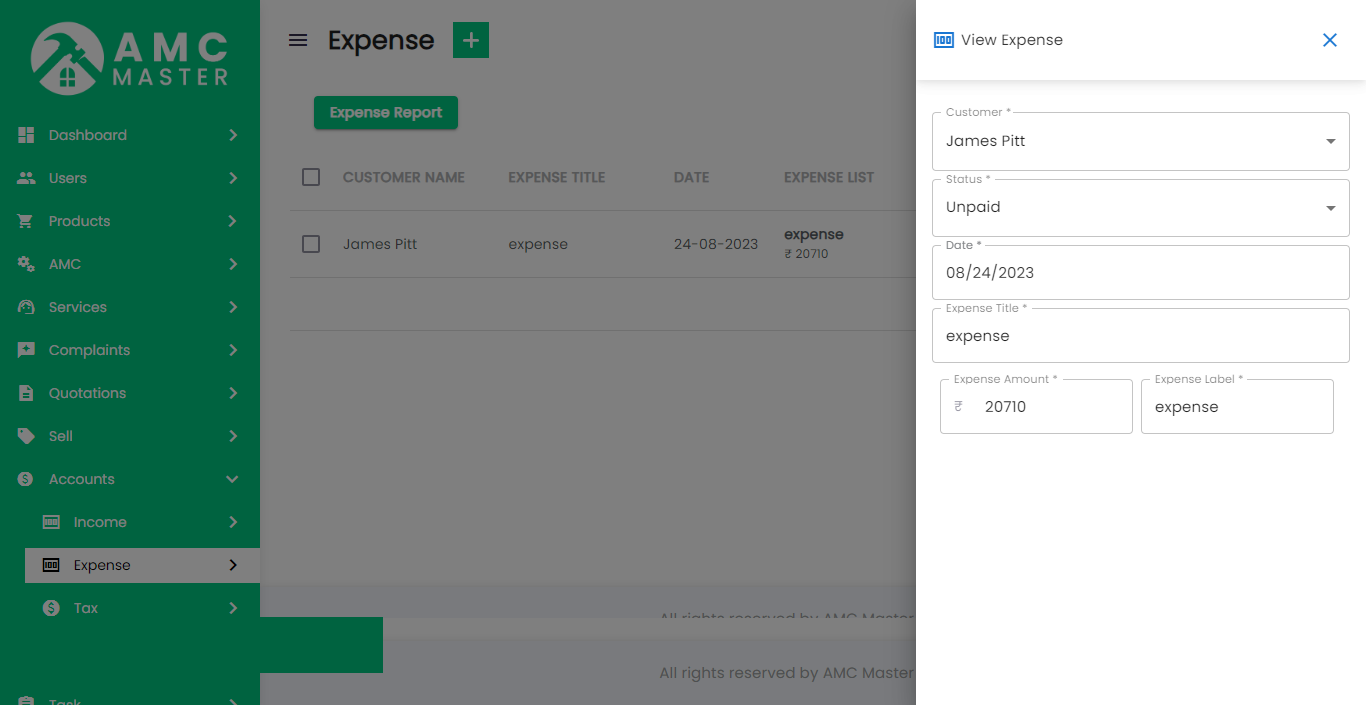
Task: Click the hamburger menu icon
Action: click(298, 40)
